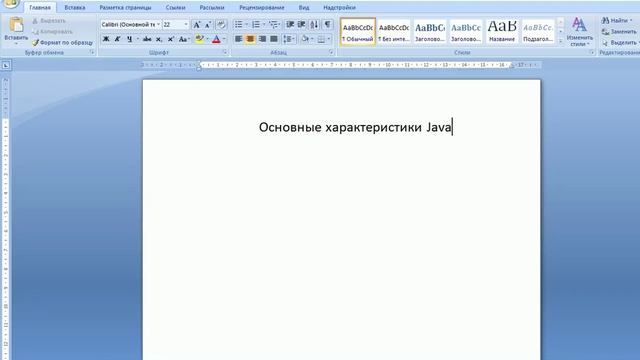Switch to the Ссылки tab
The width and height of the screenshot is (640, 360).
click(176, 7)
